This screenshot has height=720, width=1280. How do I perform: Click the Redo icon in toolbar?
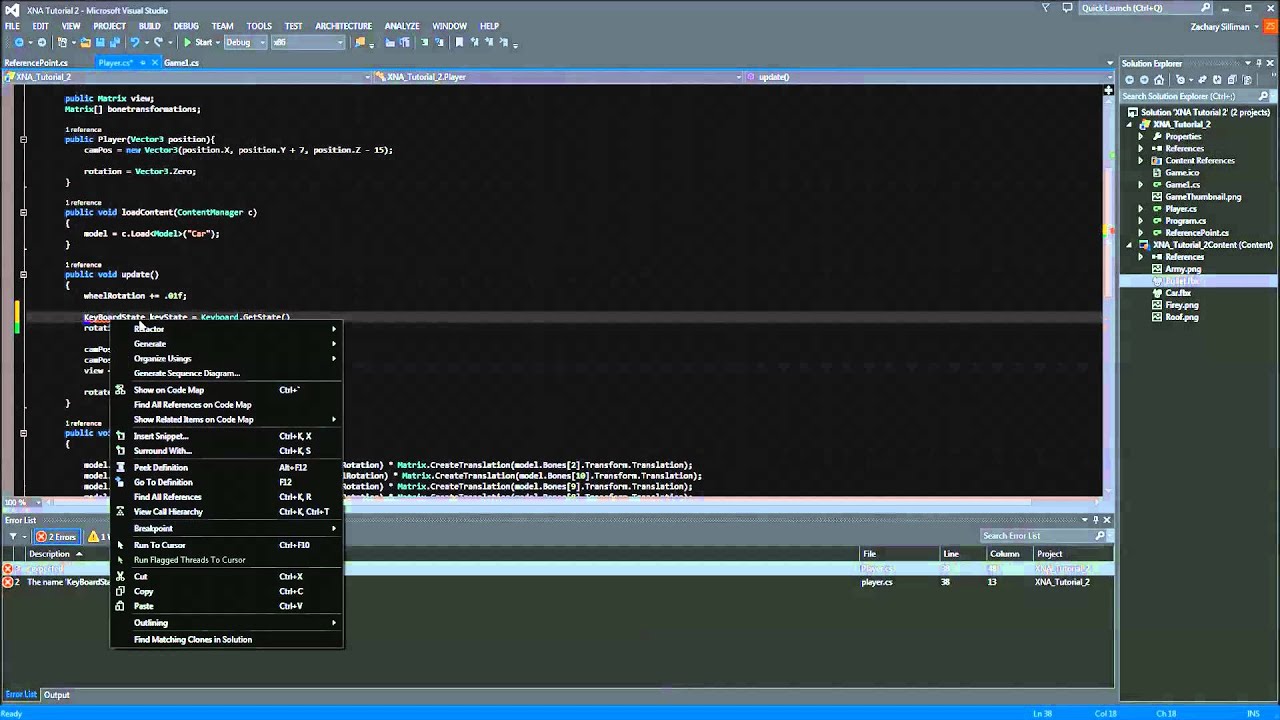[x=158, y=43]
